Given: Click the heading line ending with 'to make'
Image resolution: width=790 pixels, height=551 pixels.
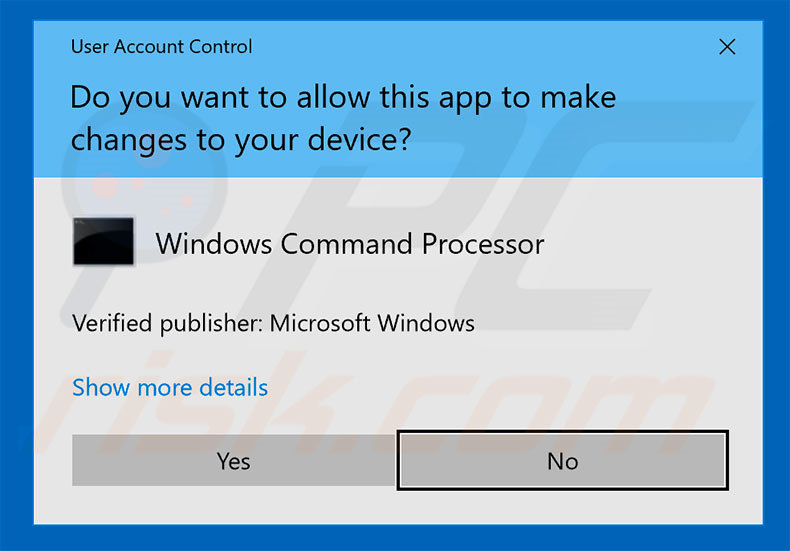Looking at the screenshot, I should click(343, 97).
